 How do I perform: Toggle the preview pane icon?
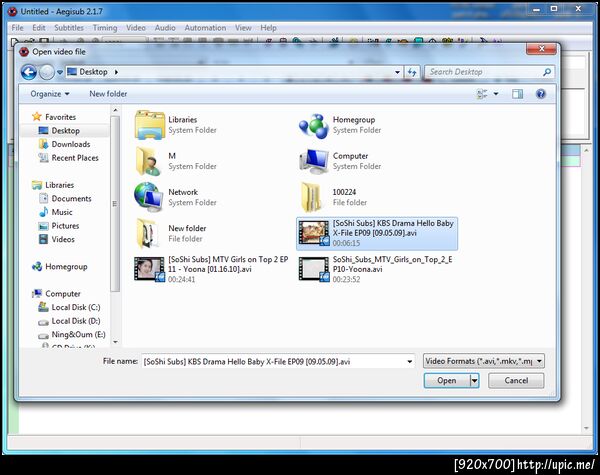coord(517,94)
